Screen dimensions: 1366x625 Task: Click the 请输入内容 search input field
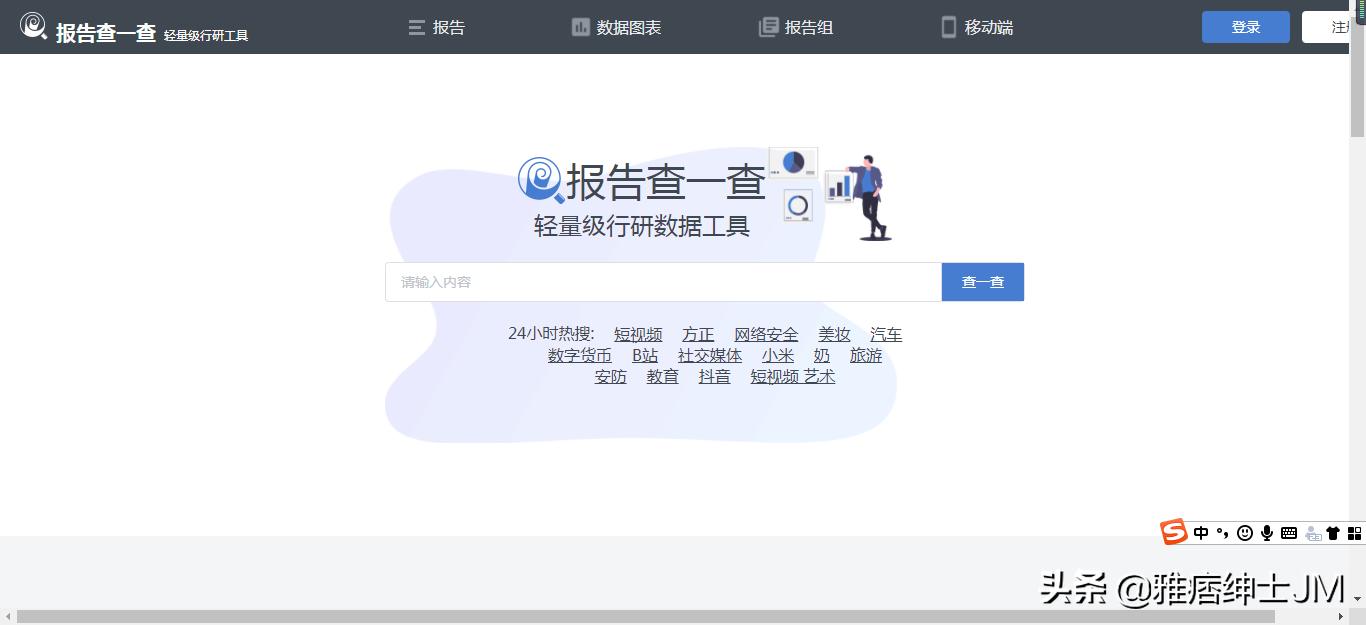[660, 281]
